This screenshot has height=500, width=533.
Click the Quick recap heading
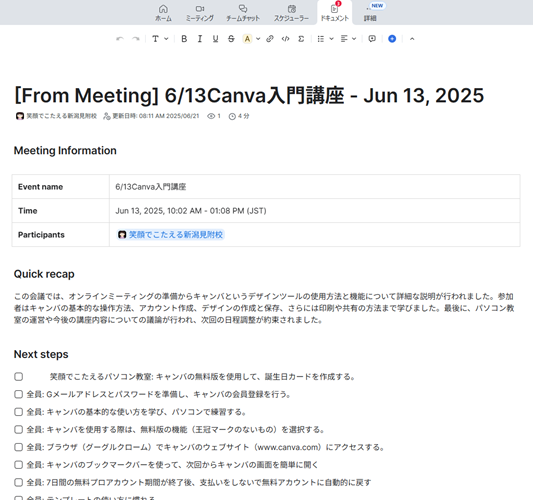click(44, 274)
